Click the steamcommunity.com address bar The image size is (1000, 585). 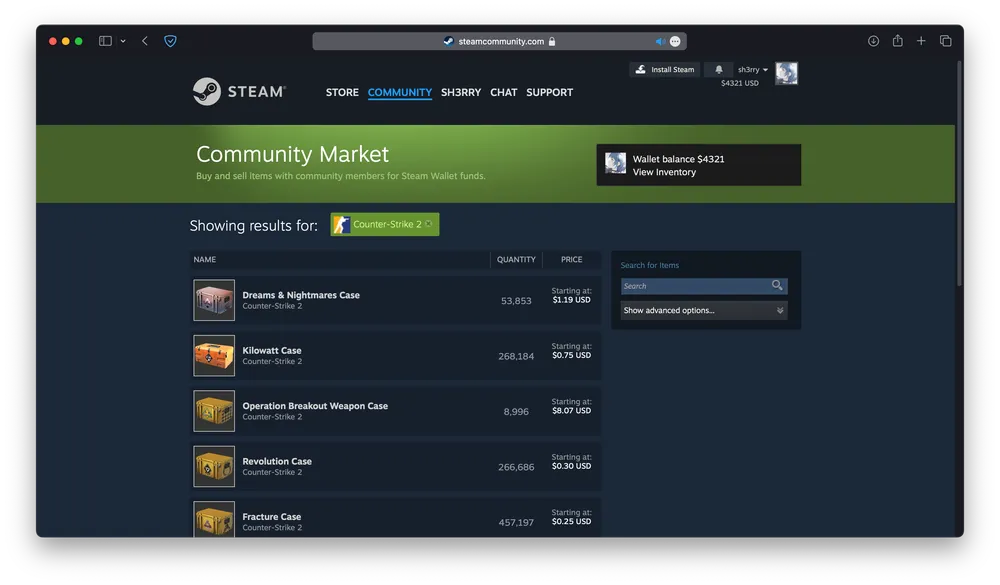tap(499, 41)
